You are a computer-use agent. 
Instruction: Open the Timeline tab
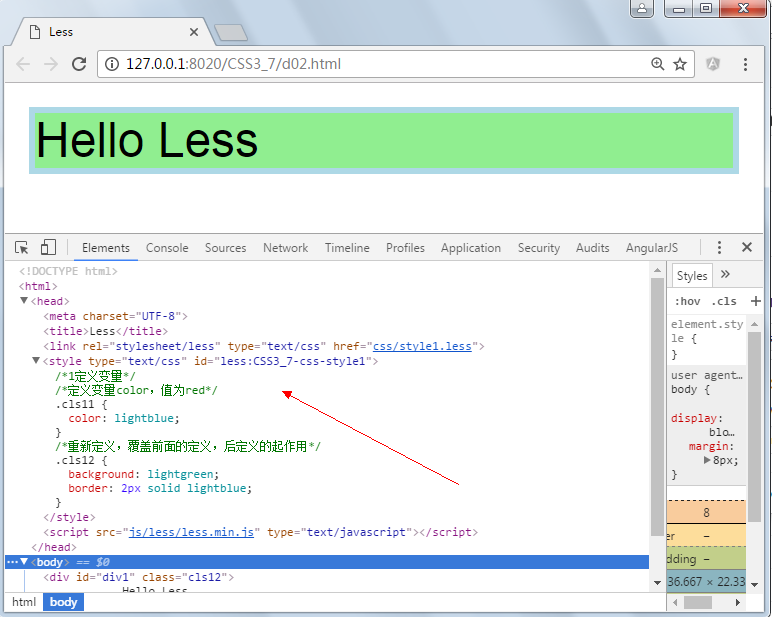click(347, 248)
